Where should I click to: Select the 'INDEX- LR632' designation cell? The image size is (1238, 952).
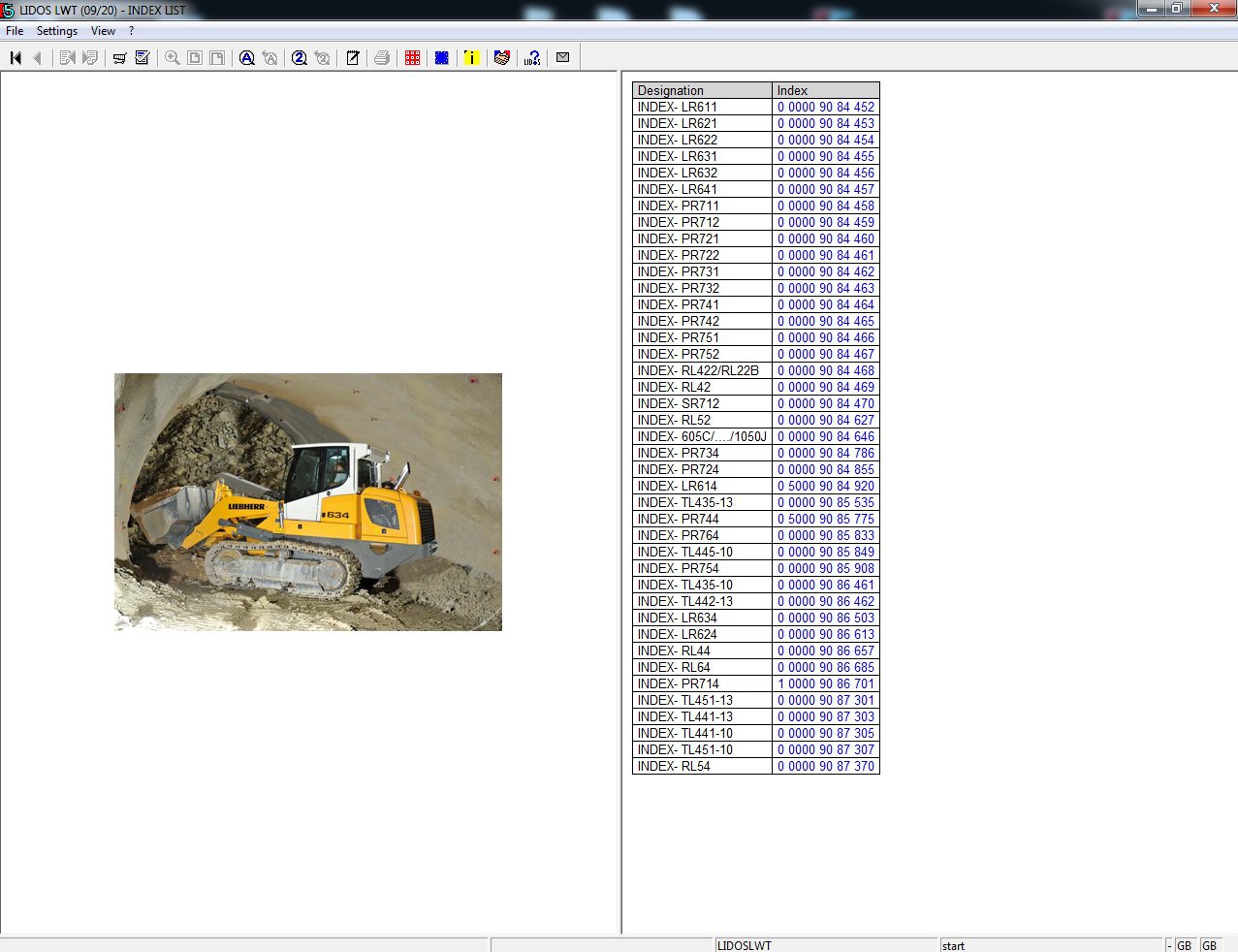click(x=703, y=173)
